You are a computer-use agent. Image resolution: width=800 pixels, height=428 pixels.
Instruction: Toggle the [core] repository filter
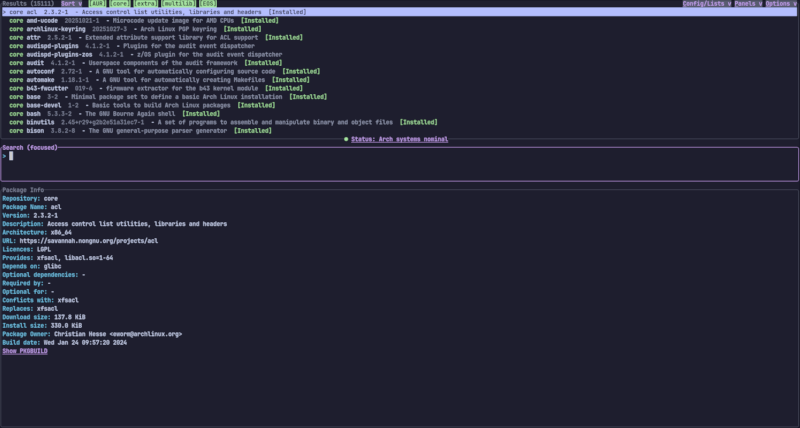point(120,4)
